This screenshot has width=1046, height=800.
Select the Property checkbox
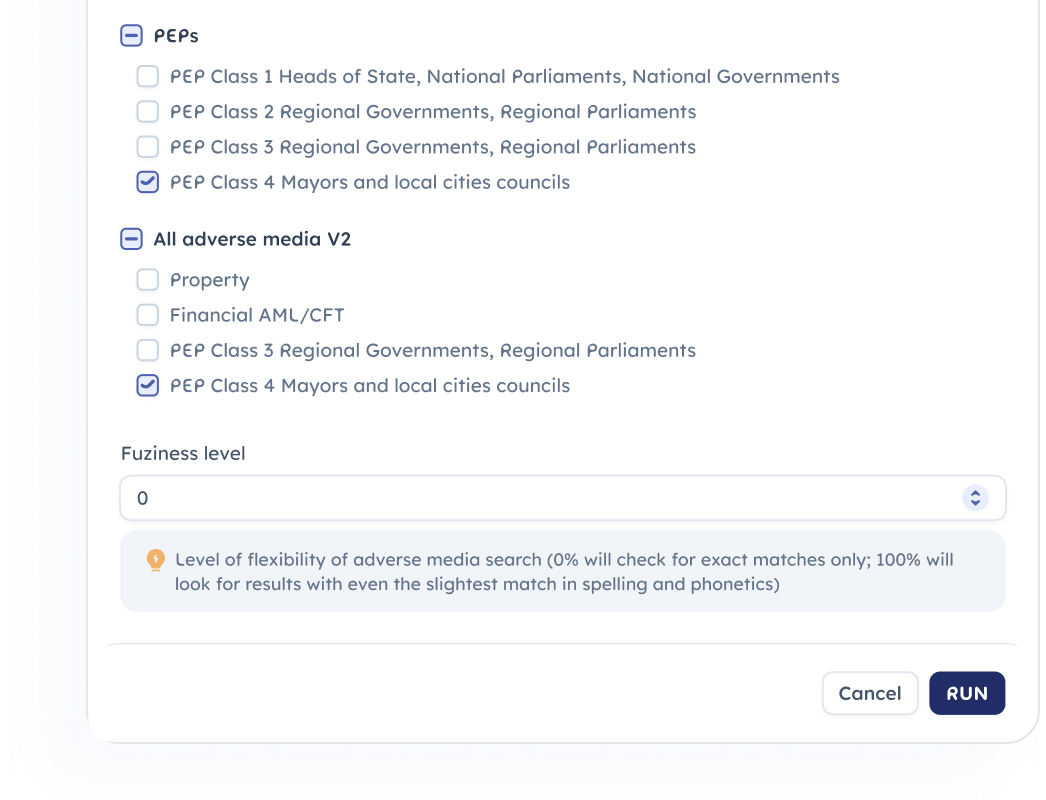tap(148, 280)
